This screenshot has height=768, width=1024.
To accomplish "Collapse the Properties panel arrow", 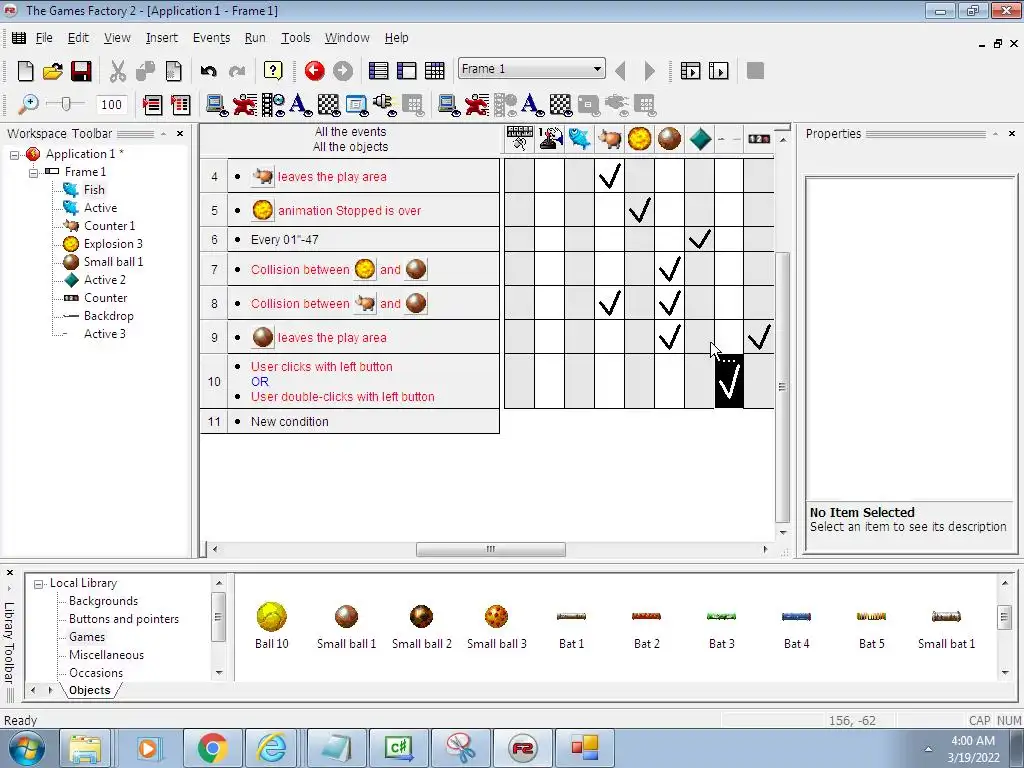I will pos(995,134).
